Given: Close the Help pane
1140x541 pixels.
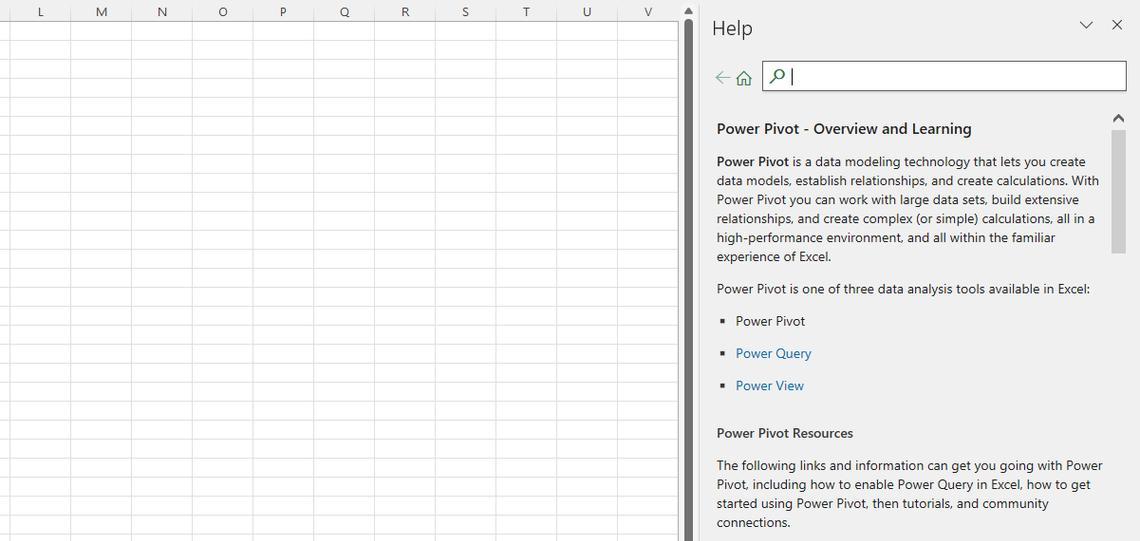Looking at the screenshot, I should pyautogui.click(x=1117, y=25).
